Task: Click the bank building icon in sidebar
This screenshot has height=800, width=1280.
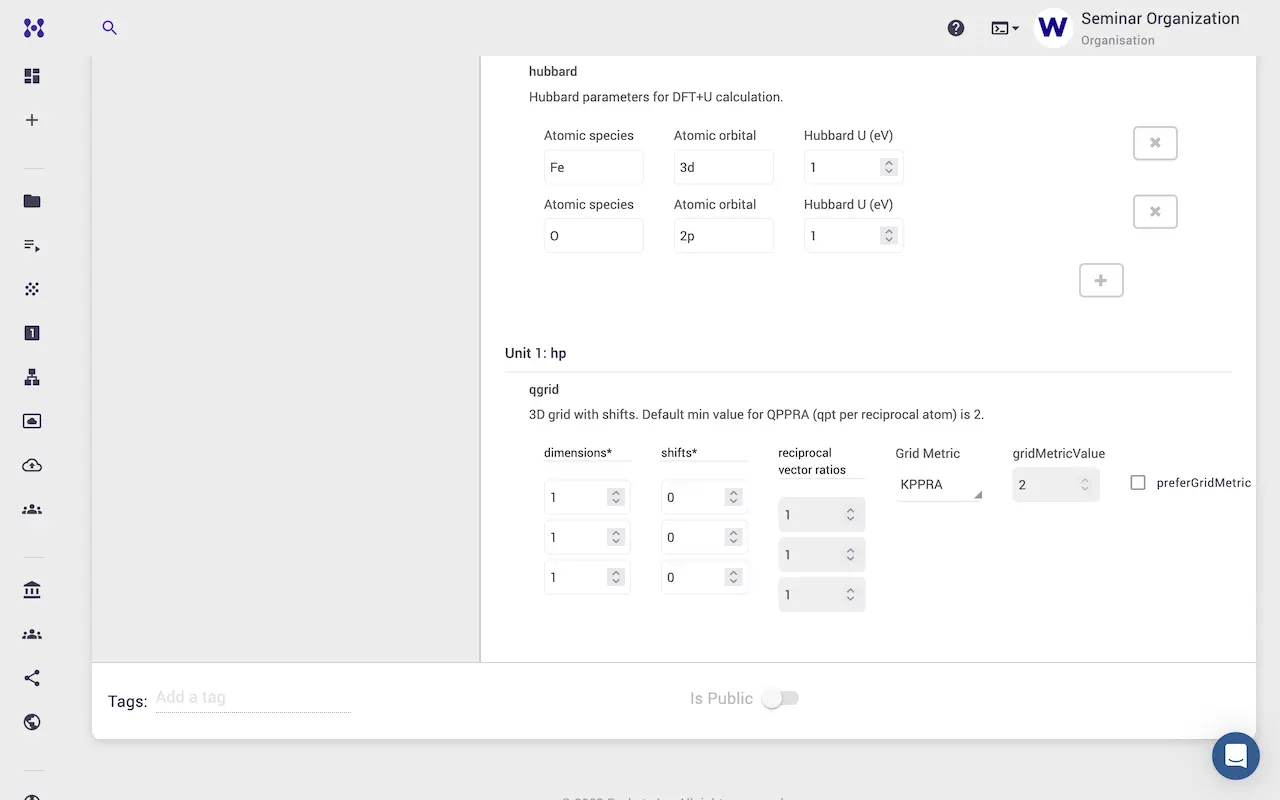Action: pos(32,590)
